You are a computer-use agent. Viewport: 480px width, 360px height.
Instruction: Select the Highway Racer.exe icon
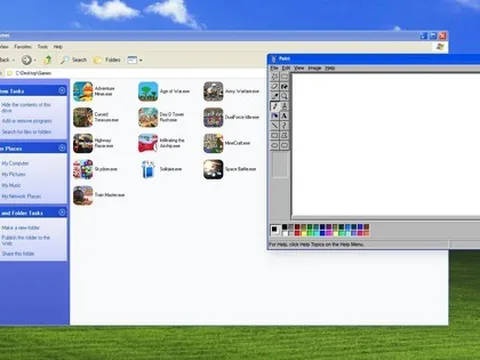pos(83,143)
